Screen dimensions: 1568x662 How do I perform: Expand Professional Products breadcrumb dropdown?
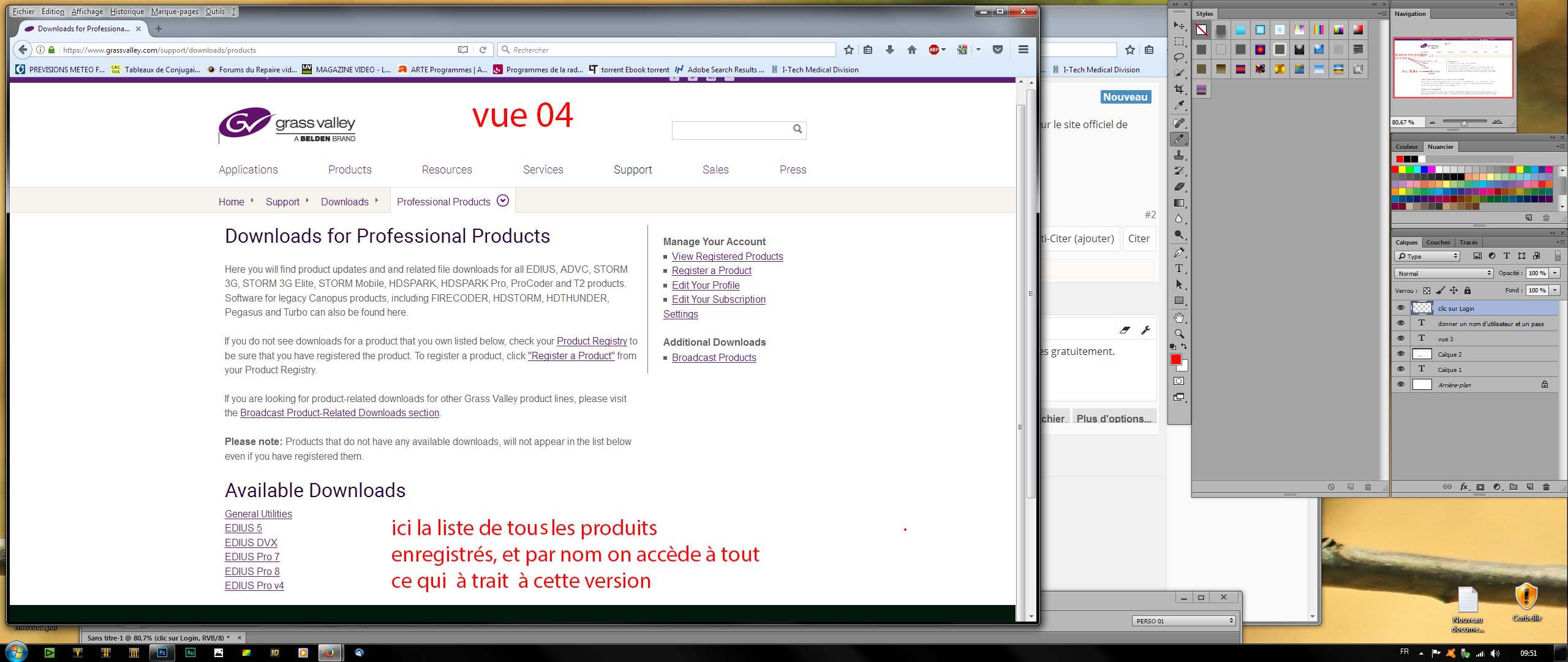[503, 200]
